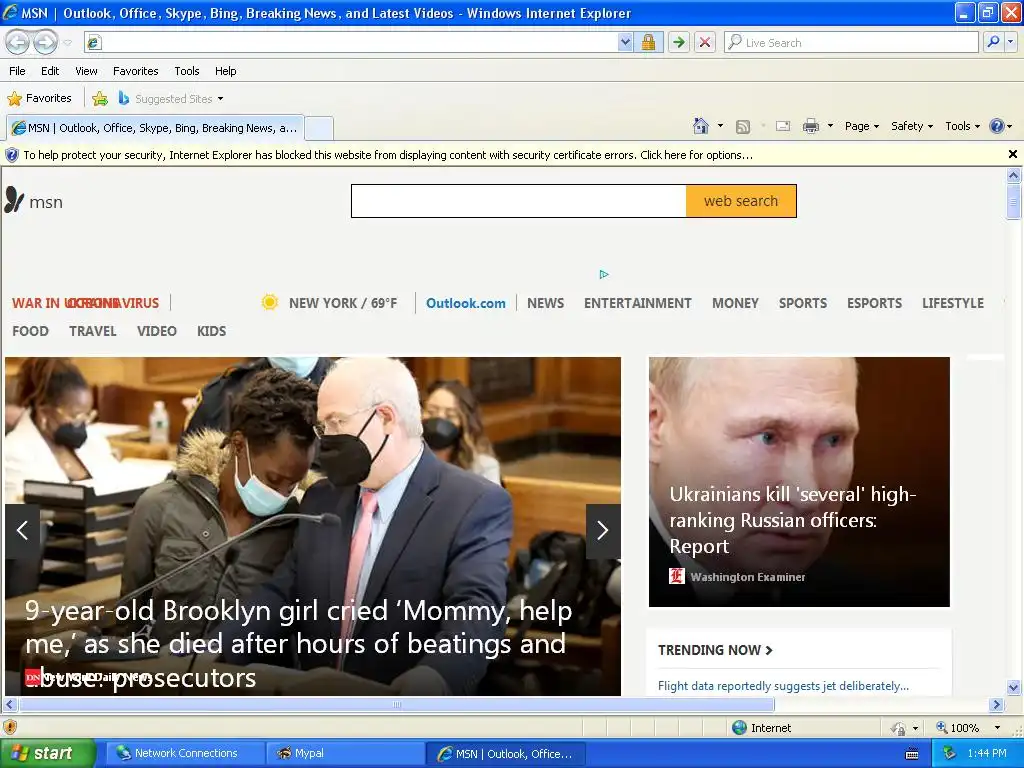This screenshot has width=1024, height=768.
Task: Click in the MSN web search field
Action: pos(519,201)
